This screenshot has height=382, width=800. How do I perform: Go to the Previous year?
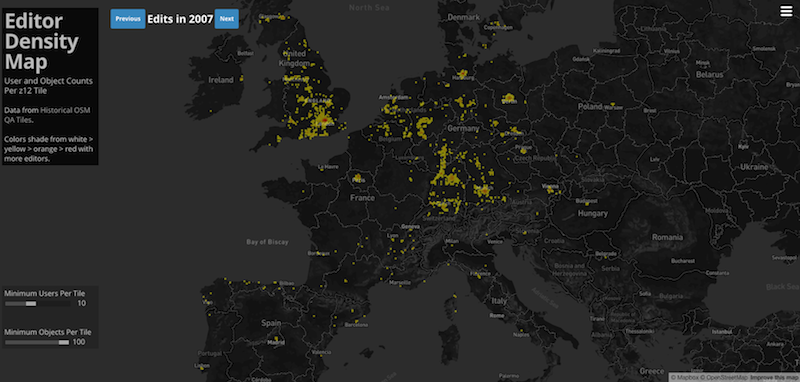(x=128, y=19)
